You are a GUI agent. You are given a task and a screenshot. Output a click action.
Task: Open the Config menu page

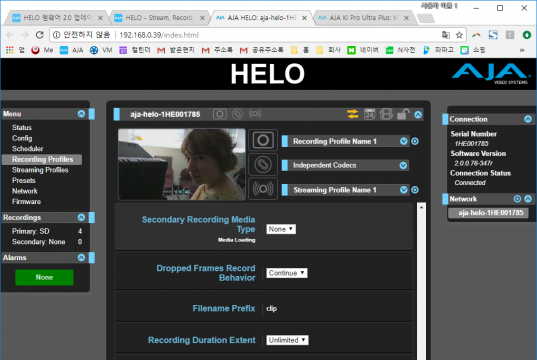pyautogui.click(x=22, y=138)
